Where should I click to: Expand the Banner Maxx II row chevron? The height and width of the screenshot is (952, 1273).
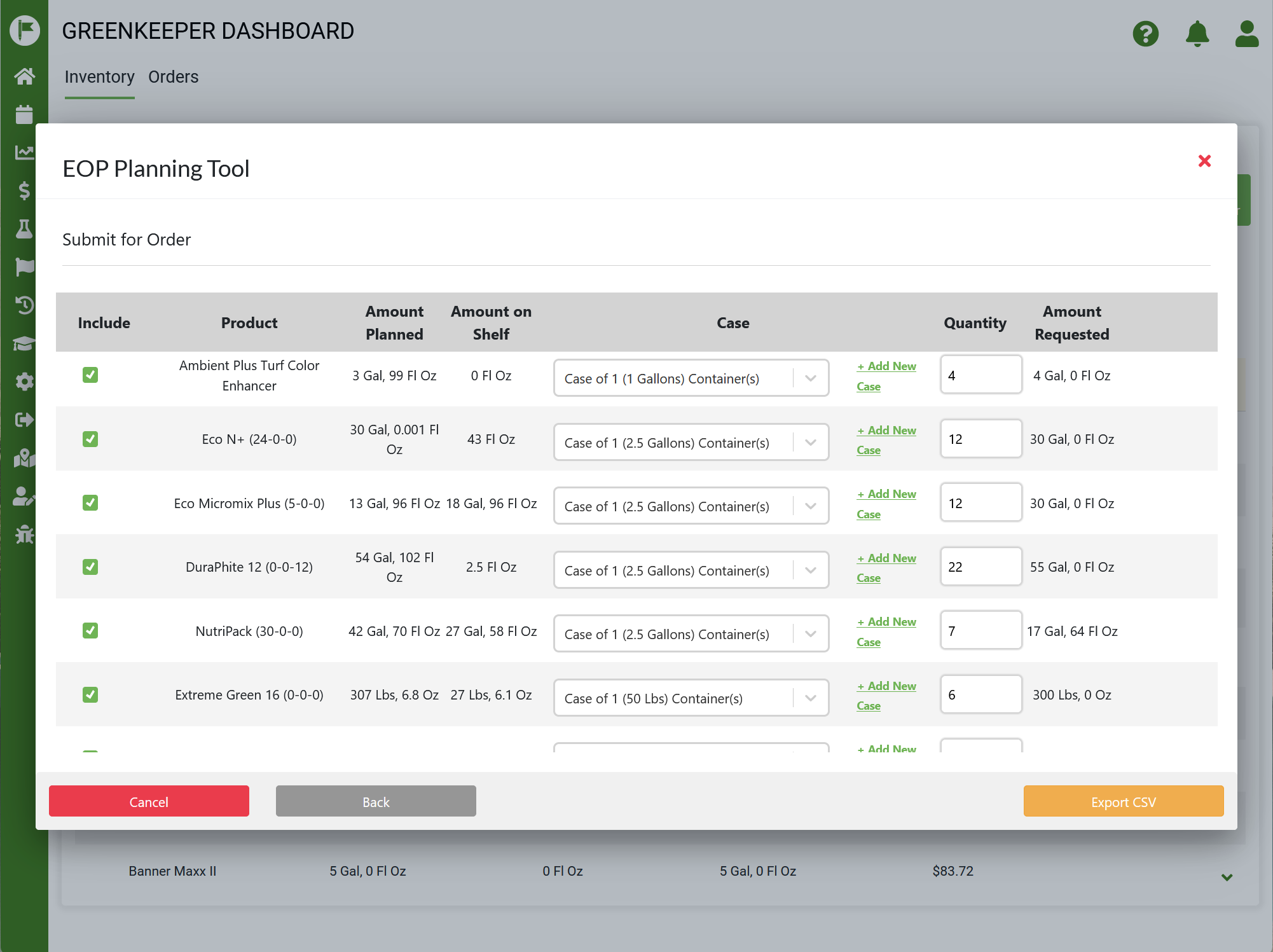(x=1227, y=877)
